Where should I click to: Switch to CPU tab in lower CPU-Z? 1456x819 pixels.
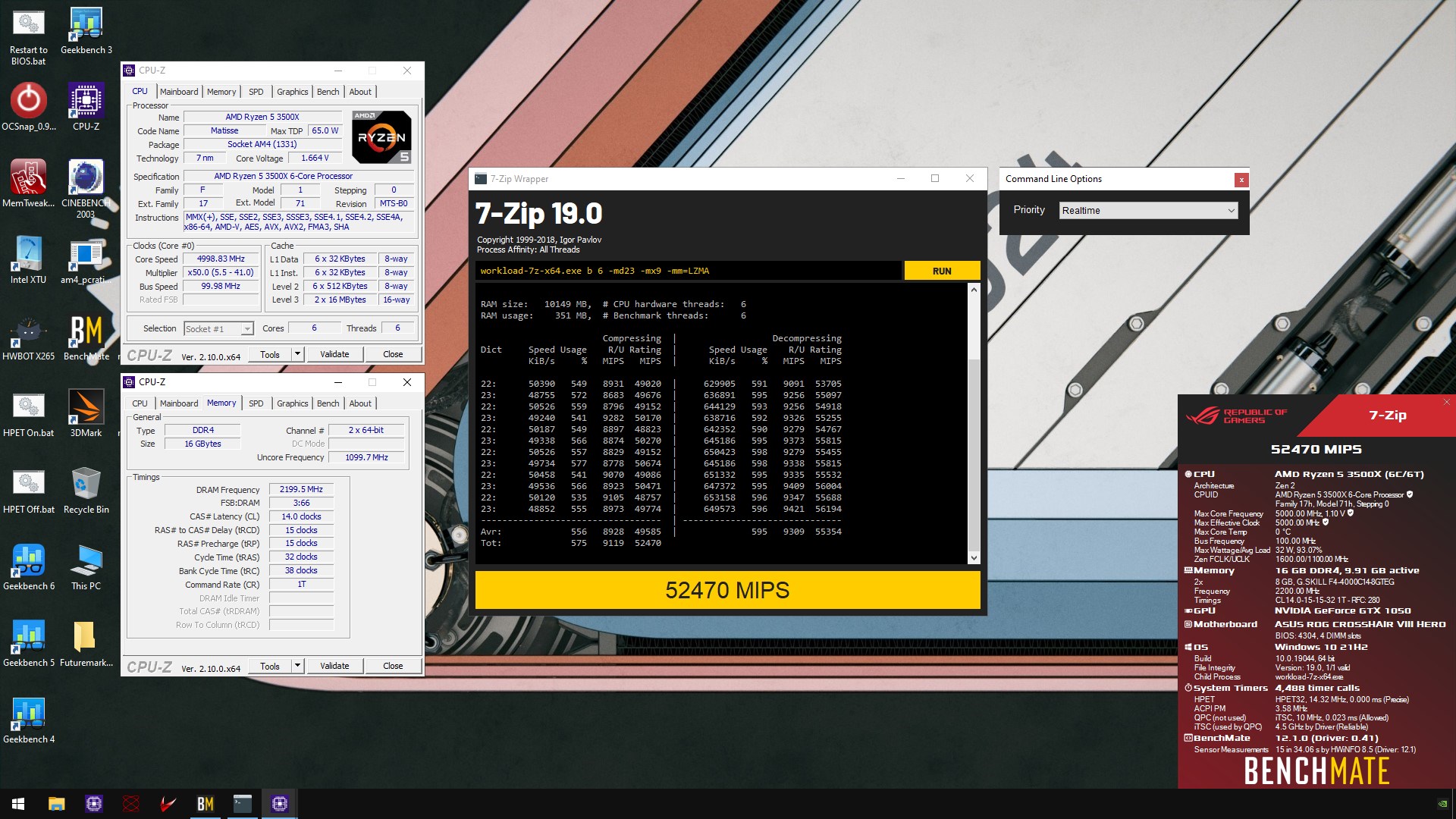(140, 403)
